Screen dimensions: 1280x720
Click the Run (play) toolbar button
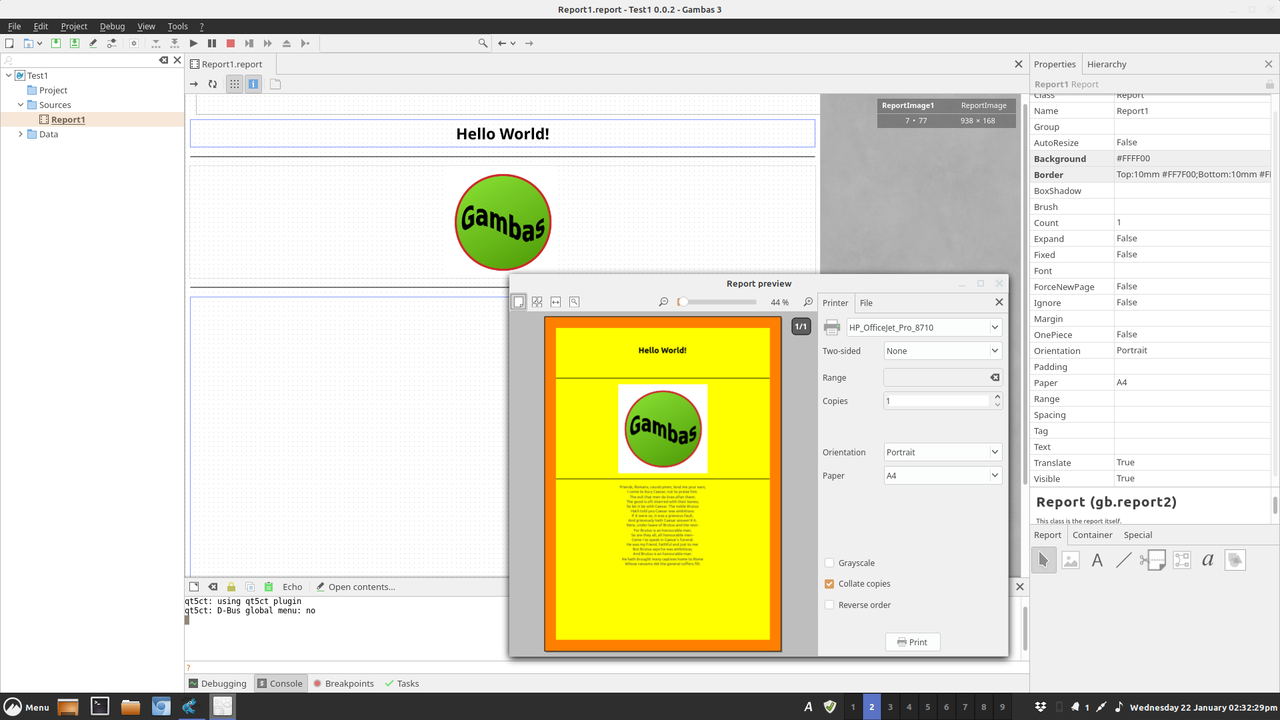(193, 43)
